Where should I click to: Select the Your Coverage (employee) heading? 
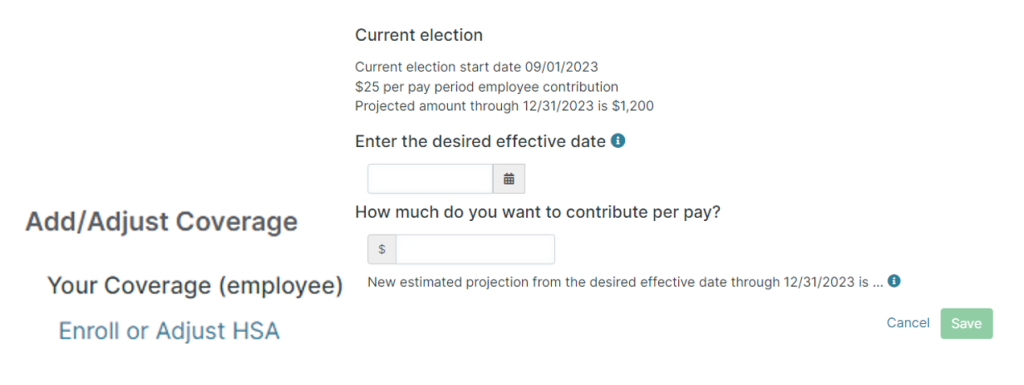(195, 285)
